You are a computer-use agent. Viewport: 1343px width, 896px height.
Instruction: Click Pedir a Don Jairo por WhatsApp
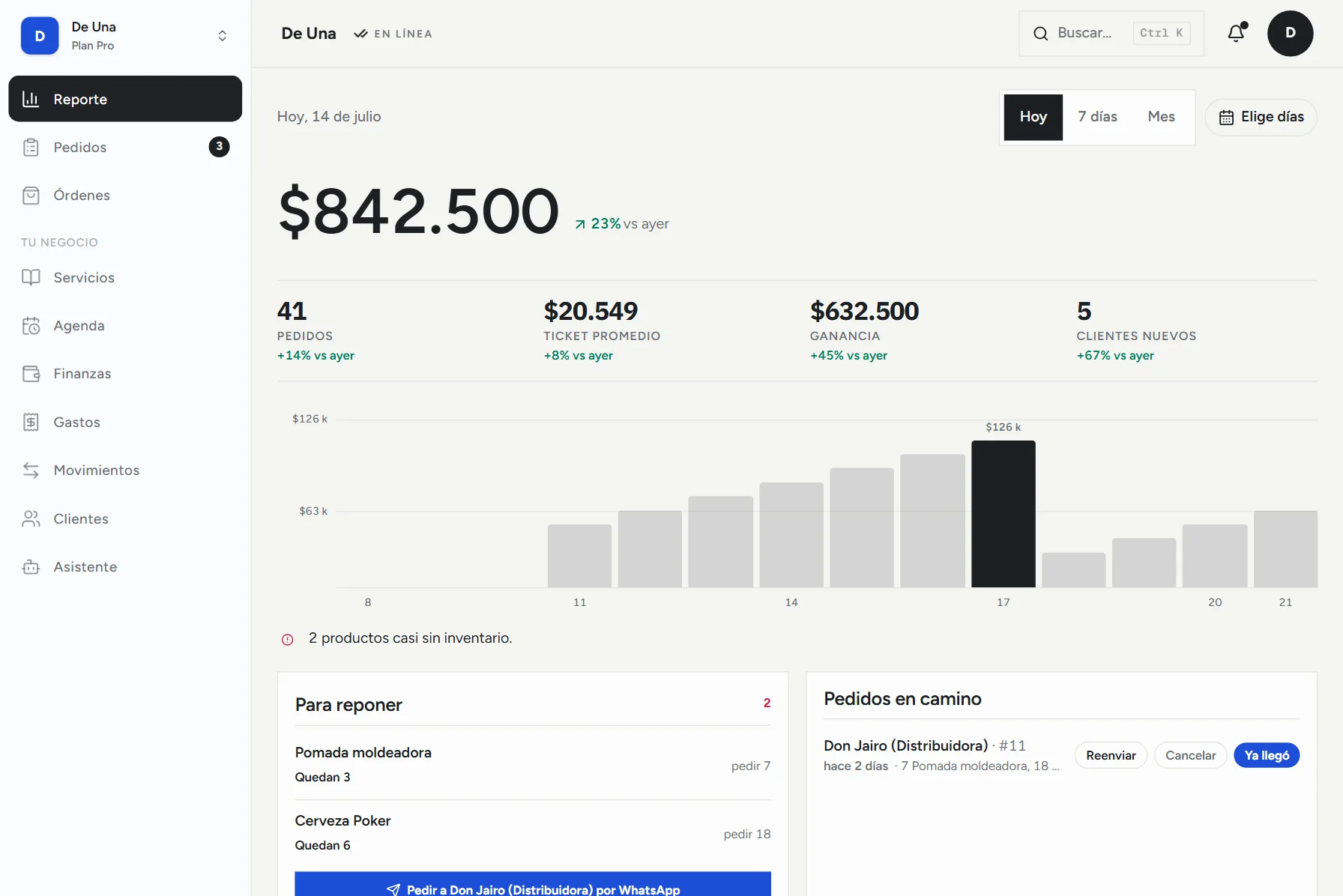point(533,885)
